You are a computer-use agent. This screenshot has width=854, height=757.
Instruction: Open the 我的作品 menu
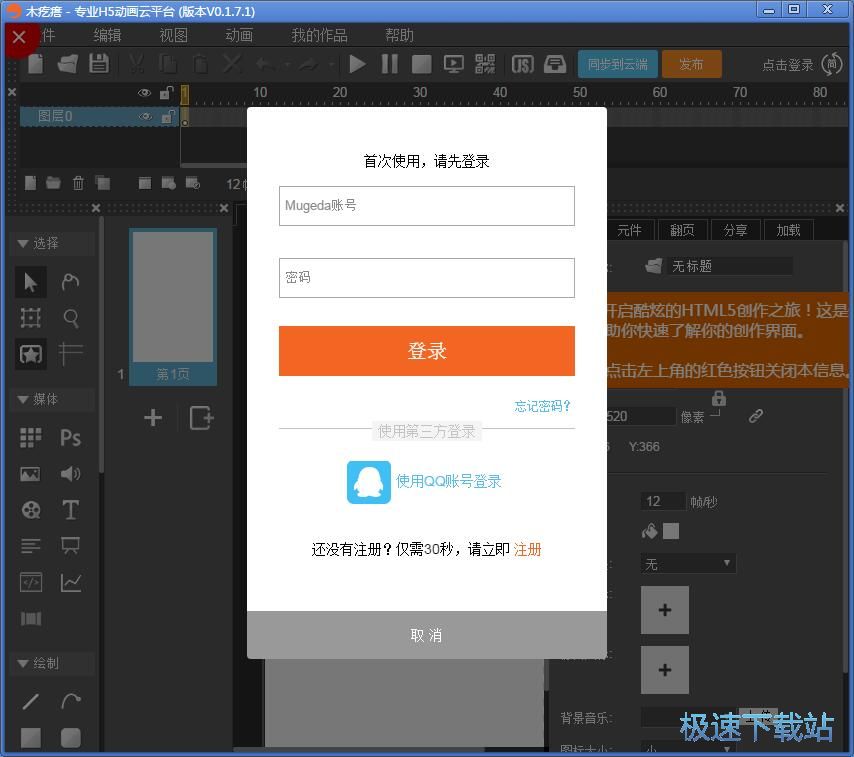[x=319, y=35]
